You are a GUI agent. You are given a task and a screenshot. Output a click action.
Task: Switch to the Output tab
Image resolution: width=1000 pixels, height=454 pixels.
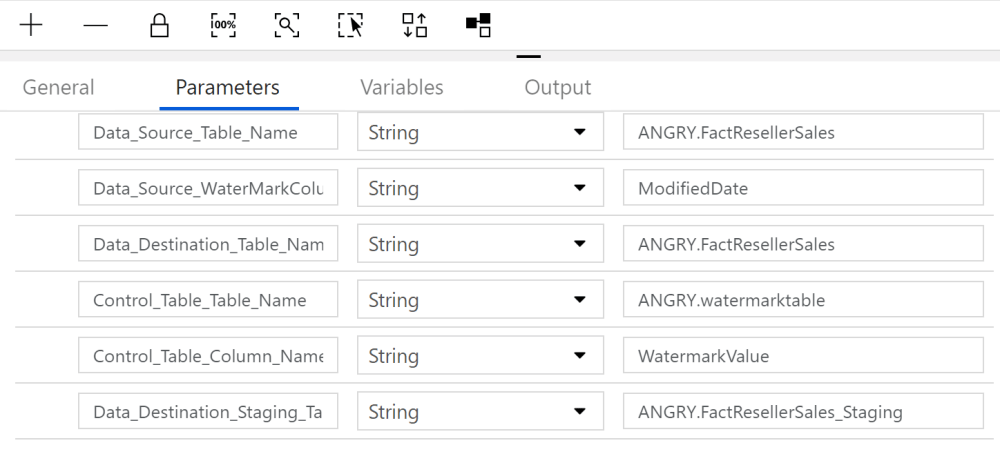coord(557,88)
